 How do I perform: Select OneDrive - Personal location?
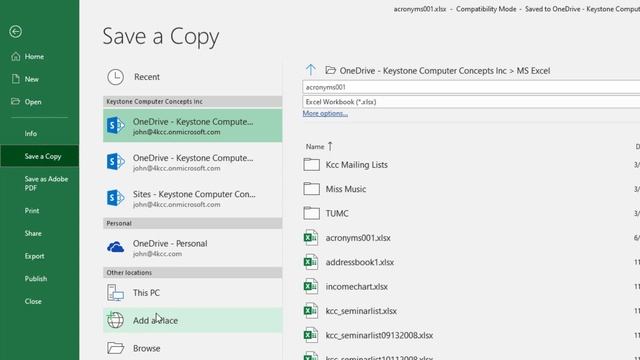[x=192, y=247]
